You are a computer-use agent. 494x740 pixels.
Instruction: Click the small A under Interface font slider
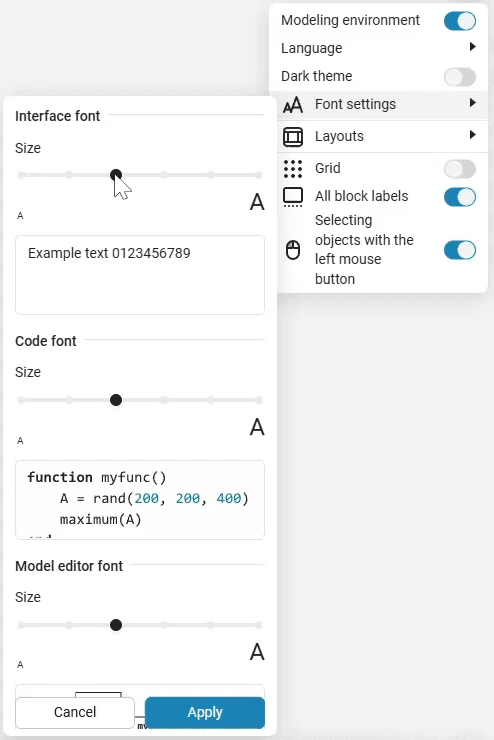tap(20, 216)
